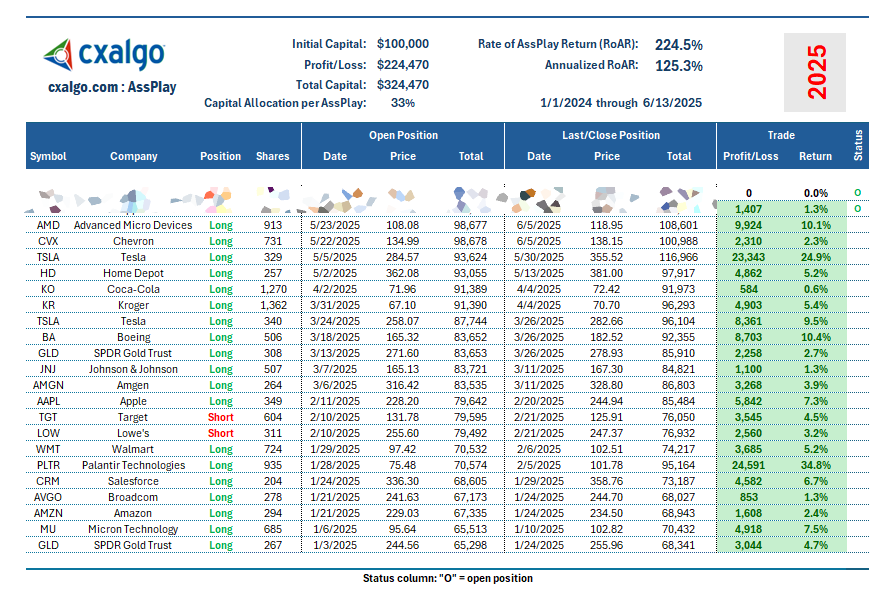Click the Short position in the Target row
The width and height of the screenshot is (895, 602).
[x=220, y=417]
